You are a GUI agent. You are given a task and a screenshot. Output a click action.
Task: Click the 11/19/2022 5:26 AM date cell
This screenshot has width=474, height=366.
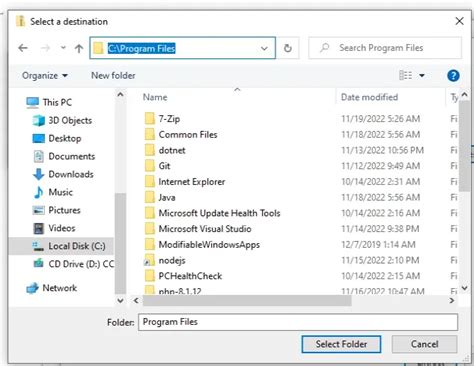[380, 119]
